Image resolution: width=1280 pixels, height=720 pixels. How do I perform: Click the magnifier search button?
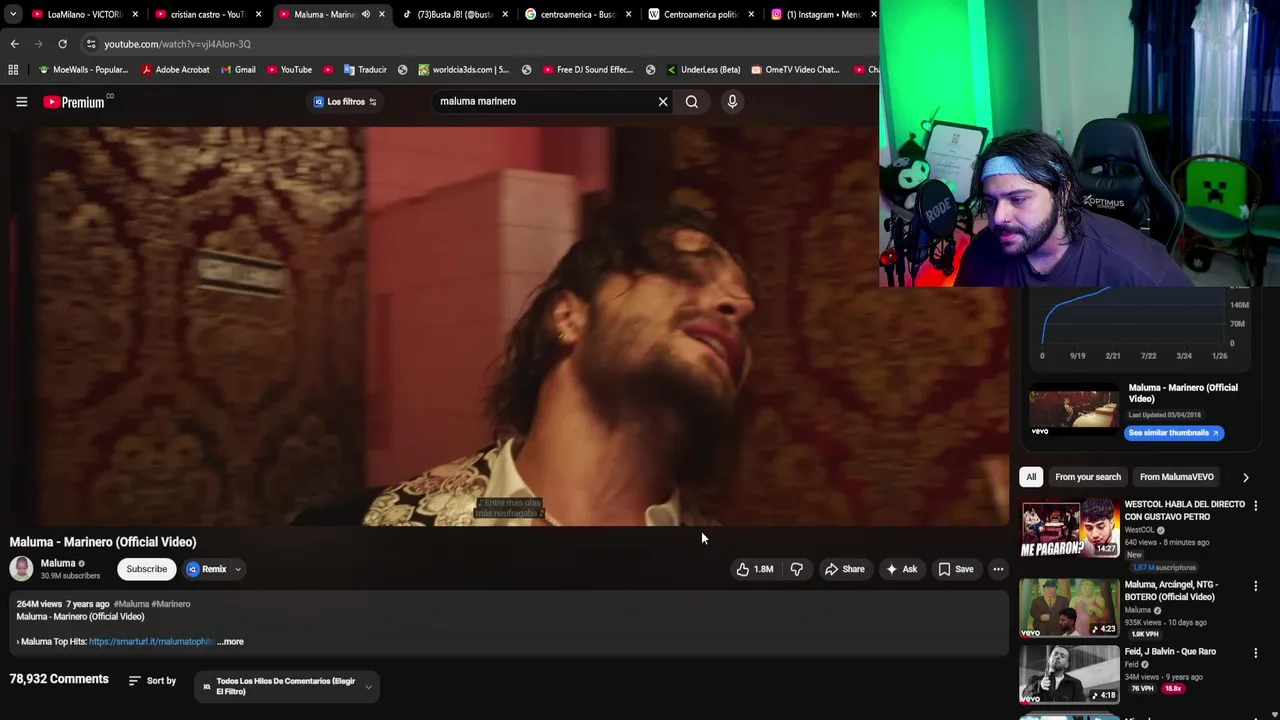coord(692,101)
